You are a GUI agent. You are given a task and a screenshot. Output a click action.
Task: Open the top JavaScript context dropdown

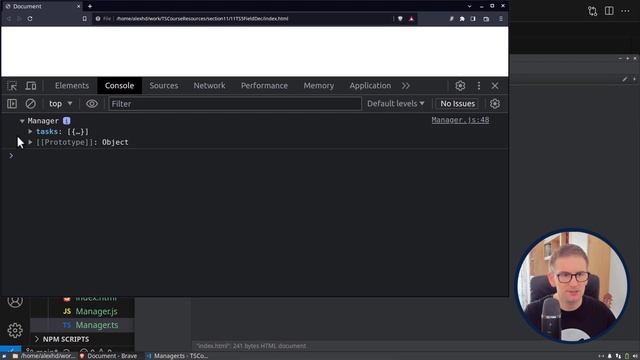tap(60, 104)
